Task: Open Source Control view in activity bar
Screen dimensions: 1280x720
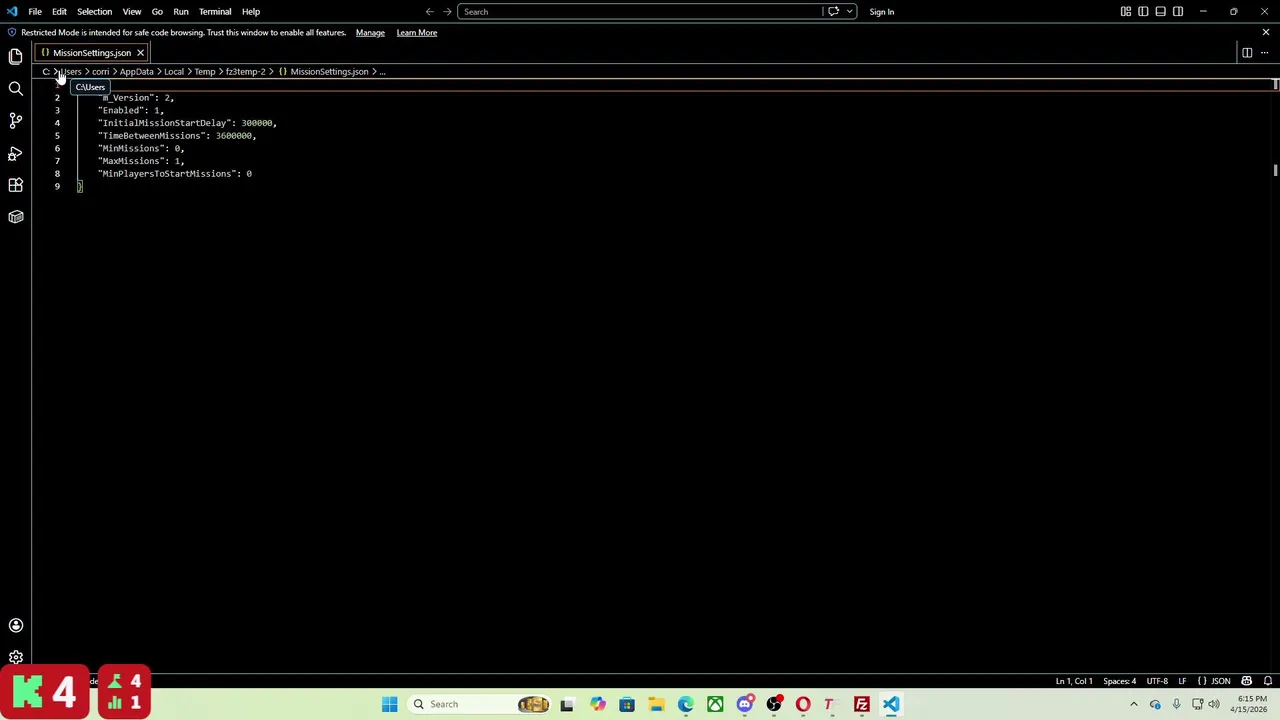Action: point(15,121)
